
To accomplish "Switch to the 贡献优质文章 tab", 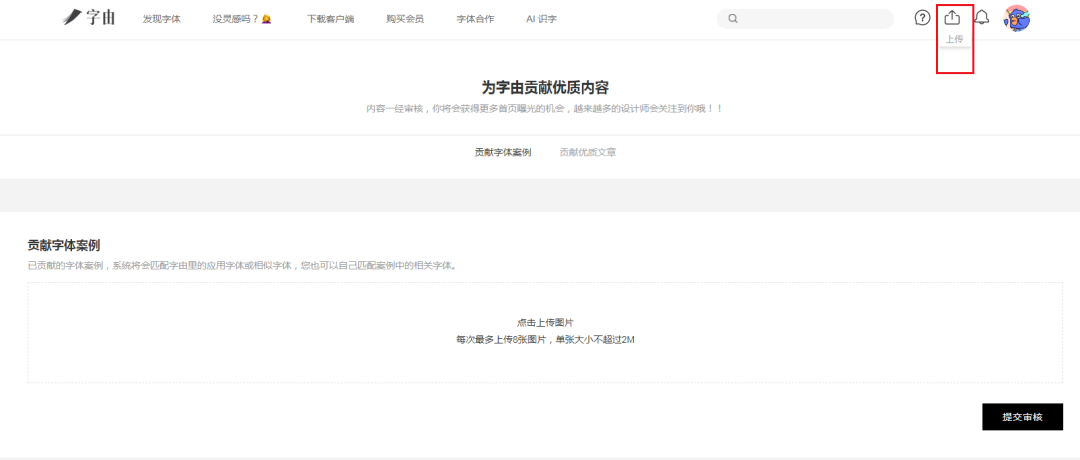I will coord(587,152).
